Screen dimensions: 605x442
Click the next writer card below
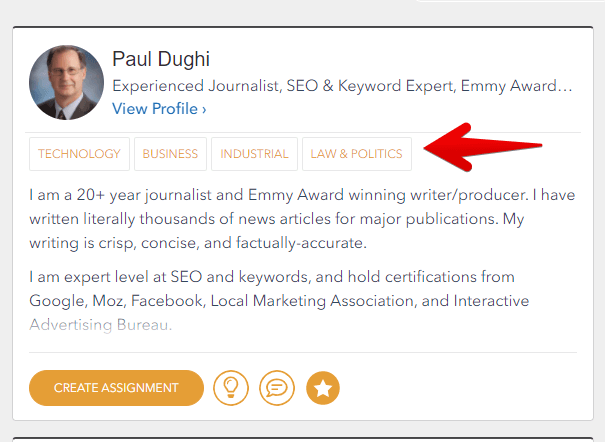[302, 438]
